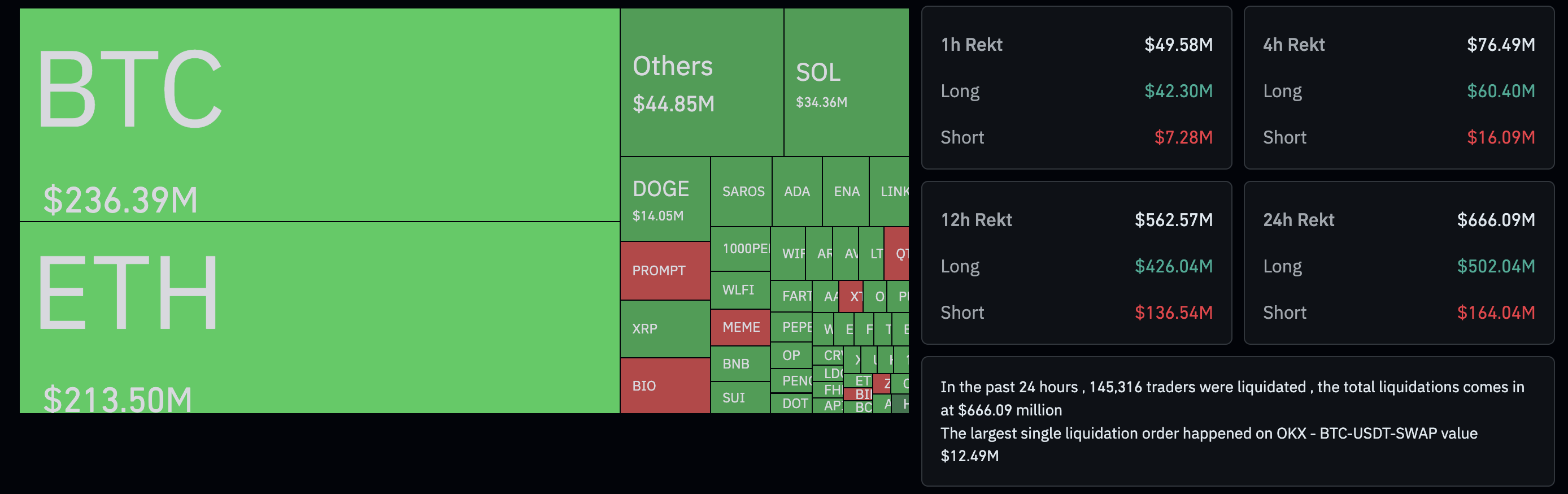Select the ADA heatmap tile

(797, 191)
